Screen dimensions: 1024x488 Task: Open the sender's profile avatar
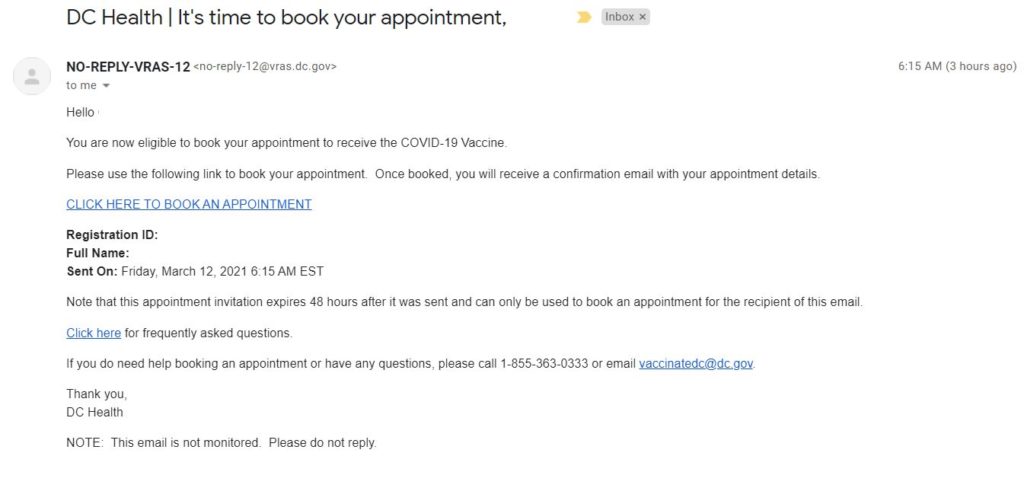pyautogui.click(x=33, y=76)
